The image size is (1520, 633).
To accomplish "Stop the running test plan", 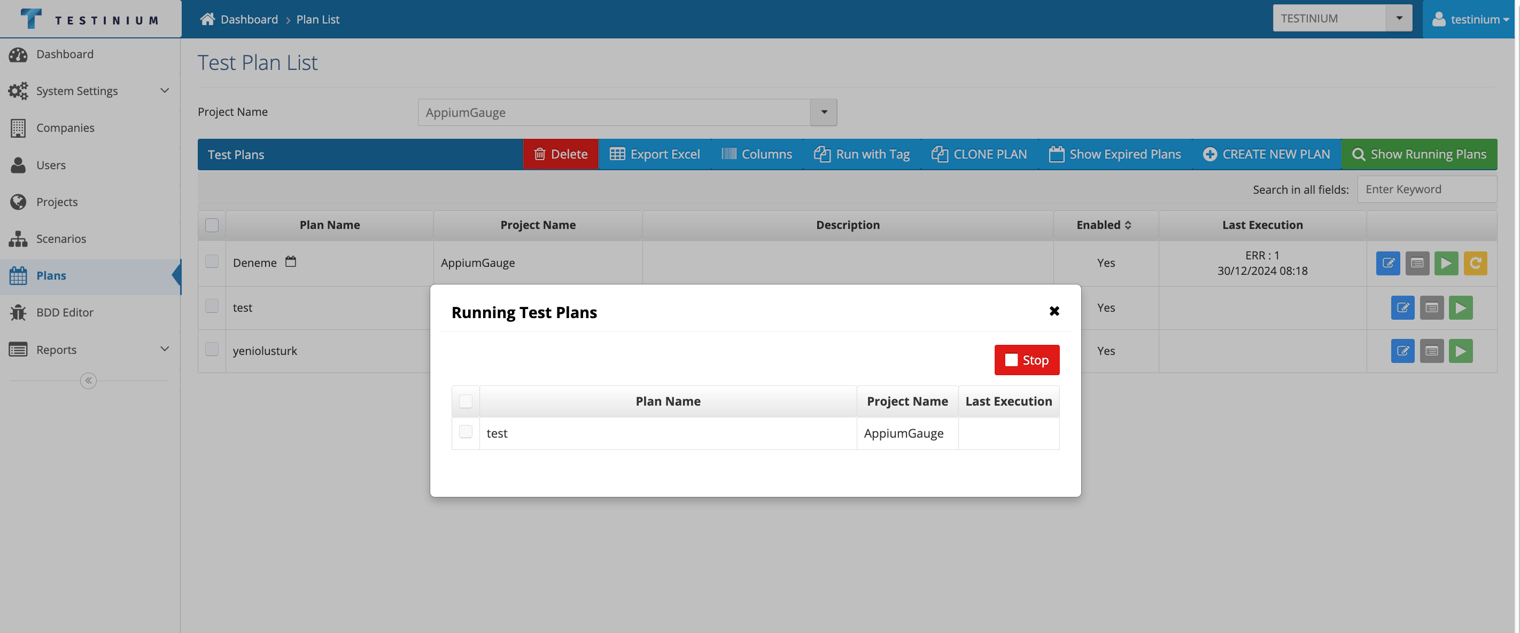I will (x=1027, y=360).
